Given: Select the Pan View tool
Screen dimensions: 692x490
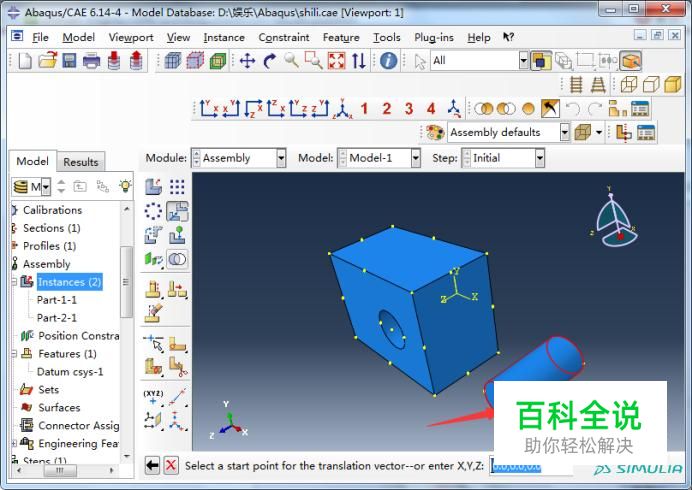Looking at the screenshot, I should 247,60.
